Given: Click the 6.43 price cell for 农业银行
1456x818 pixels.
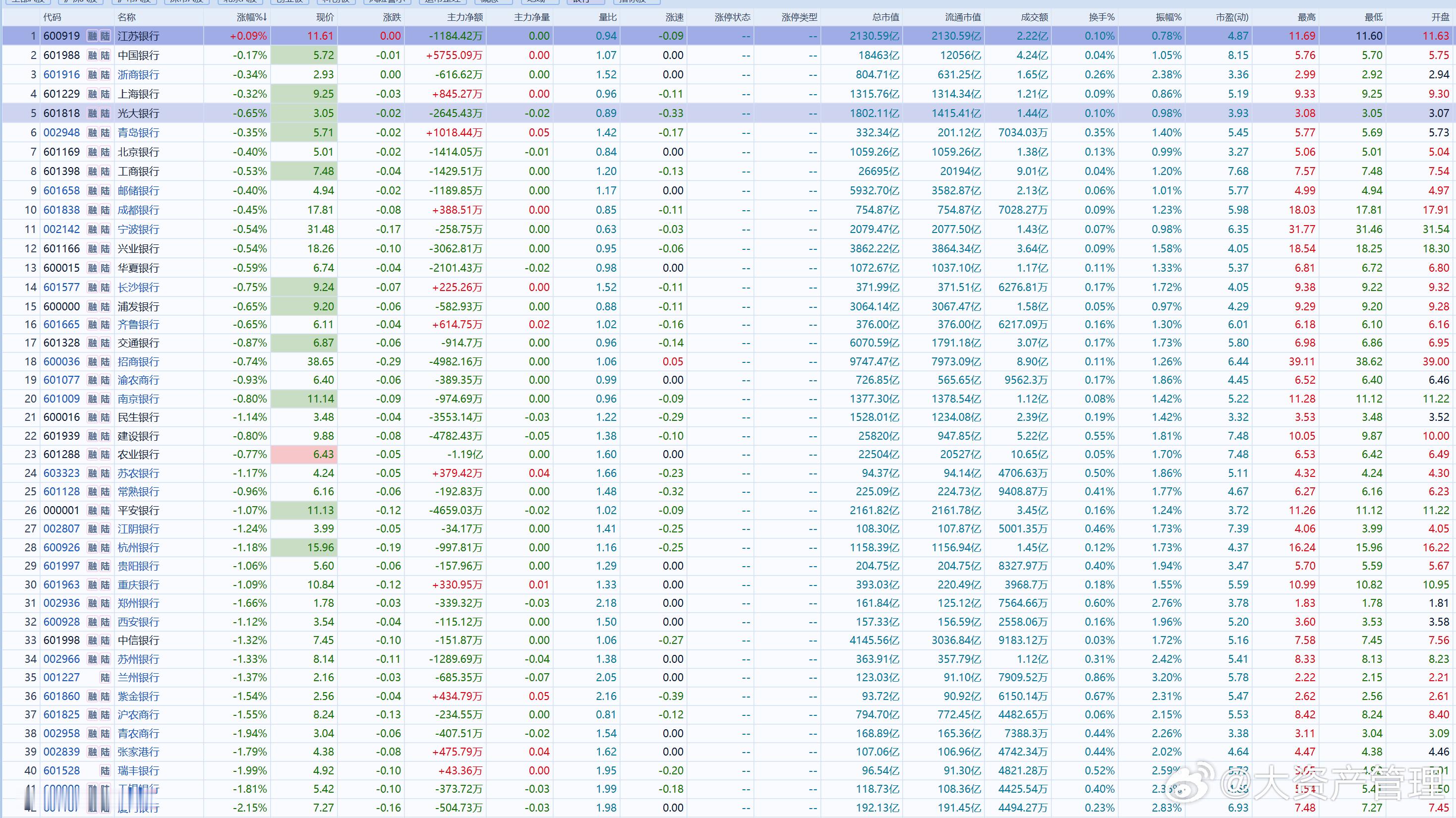Looking at the screenshot, I should pyautogui.click(x=304, y=455).
